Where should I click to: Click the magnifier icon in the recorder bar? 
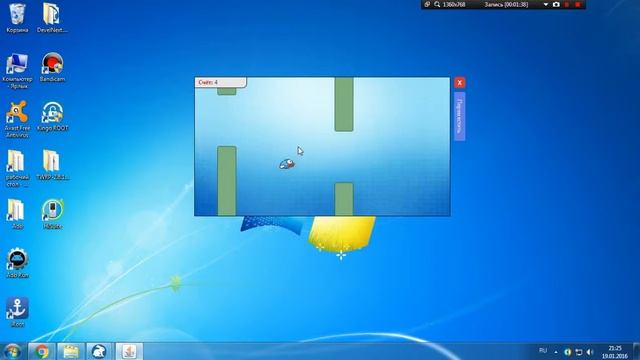click(437, 4)
